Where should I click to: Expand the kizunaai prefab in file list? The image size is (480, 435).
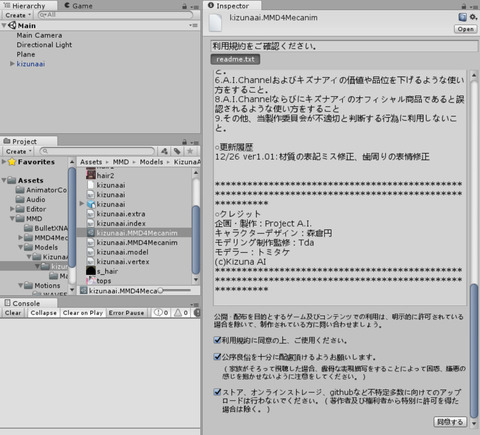coord(82,204)
